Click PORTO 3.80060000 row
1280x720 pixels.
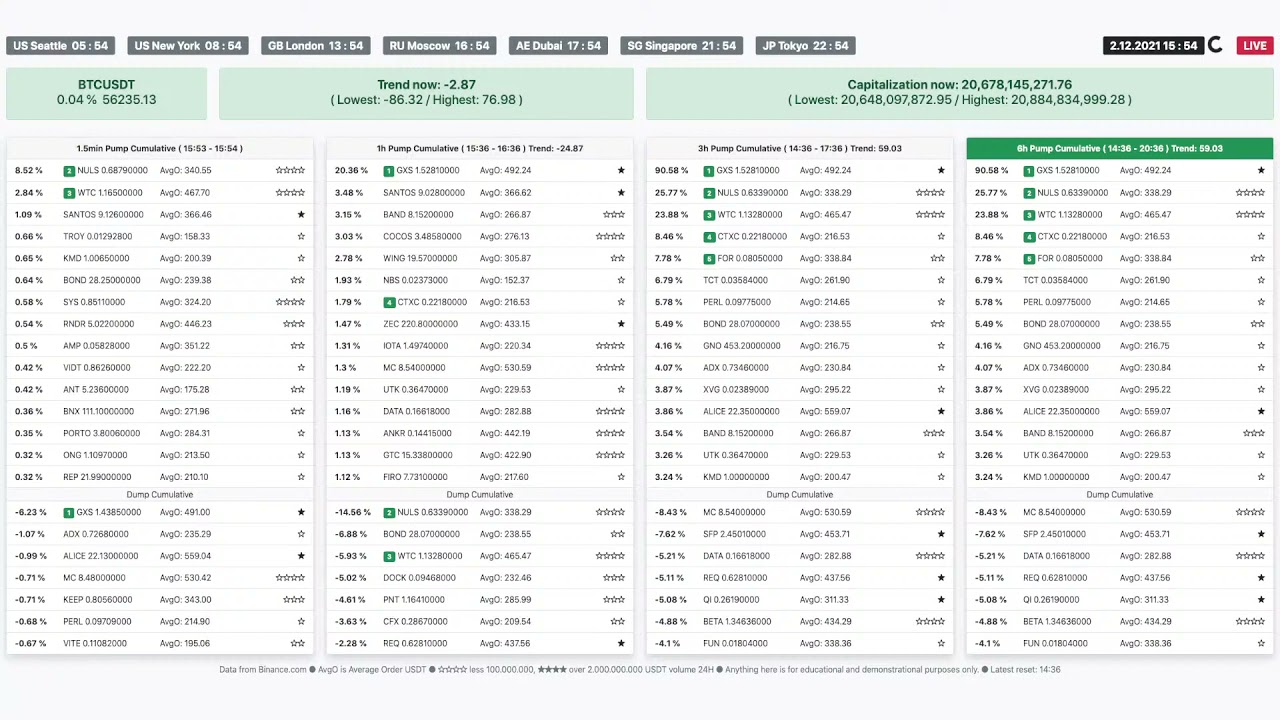point(160,433)
